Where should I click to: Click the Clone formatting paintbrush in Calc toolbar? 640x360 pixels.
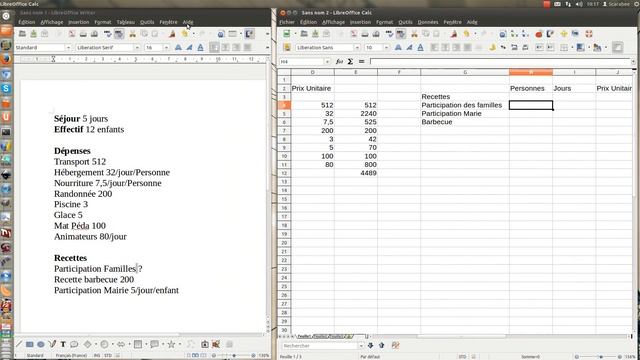pos(454,34)
